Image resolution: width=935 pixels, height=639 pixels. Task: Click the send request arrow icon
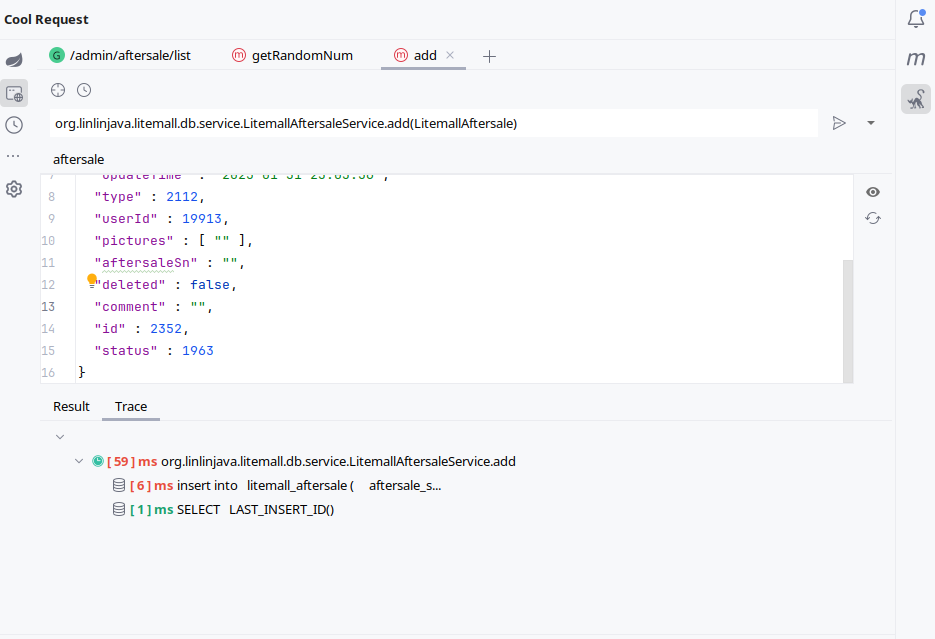pyautogui.click(x=839, y=123)
